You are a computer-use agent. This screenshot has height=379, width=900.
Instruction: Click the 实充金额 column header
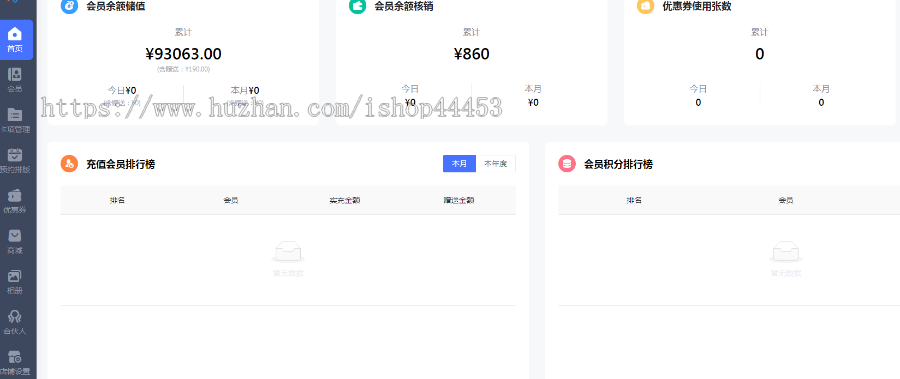(x=344, y=200)
